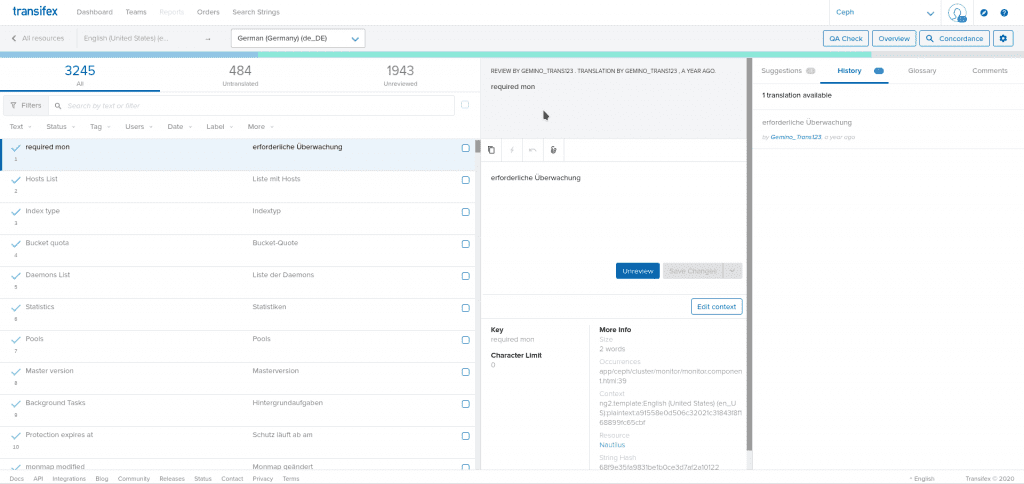The height and width of the screenshot is (484, 1024).
Task: Click the paperclip icon in editor toolbar
Action: coord(553,150)
